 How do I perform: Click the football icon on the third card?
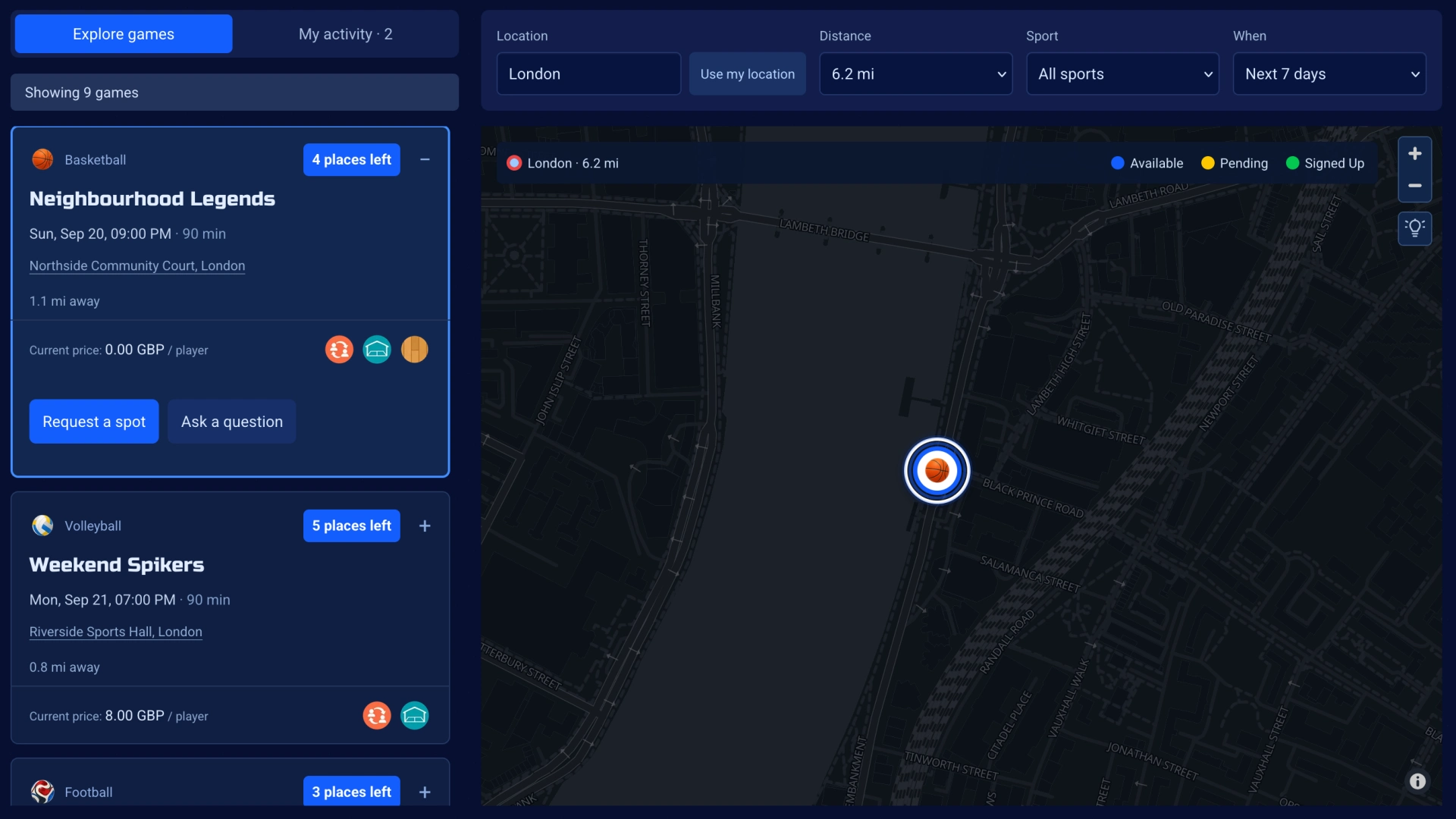pos(42,792)
